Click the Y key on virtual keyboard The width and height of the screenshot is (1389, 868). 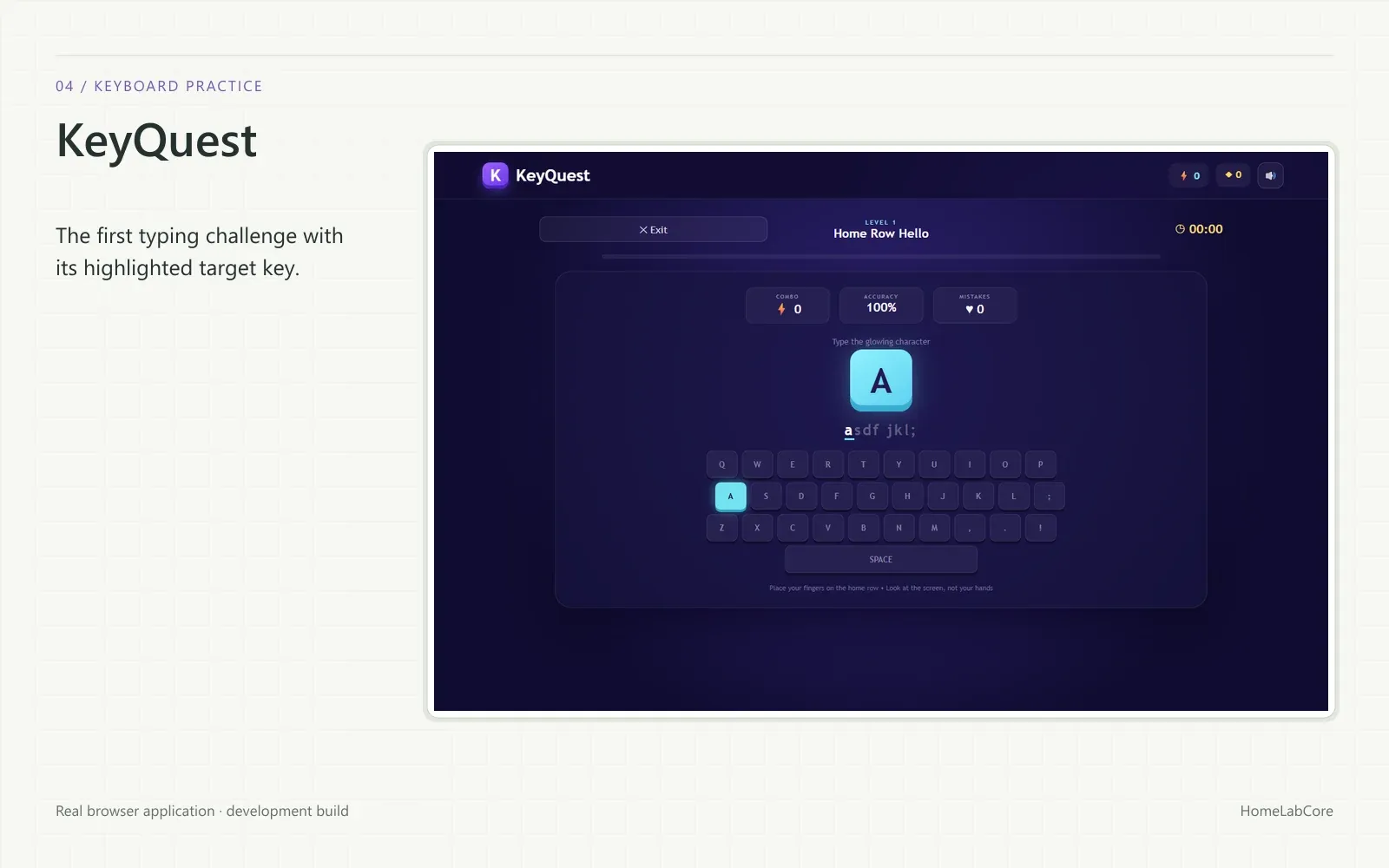[899, 464]
